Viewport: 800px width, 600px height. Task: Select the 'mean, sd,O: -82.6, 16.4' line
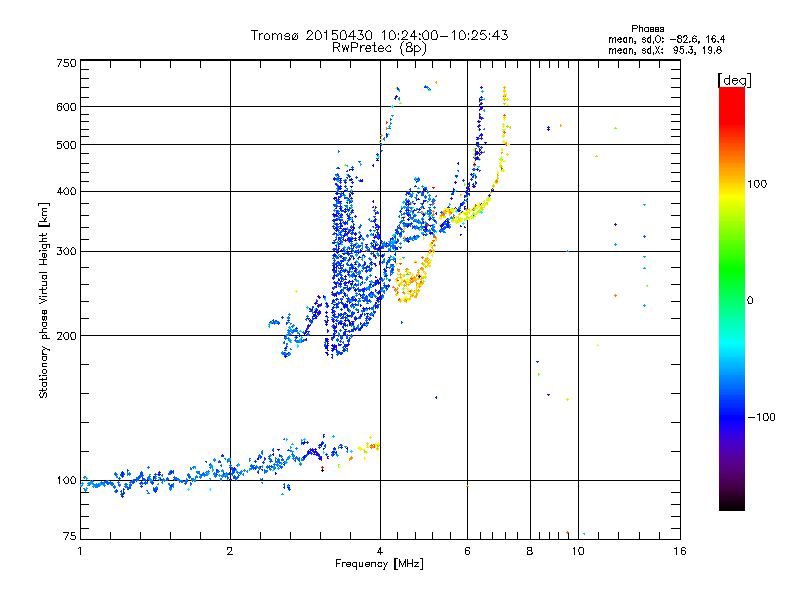tap(666, 39)
